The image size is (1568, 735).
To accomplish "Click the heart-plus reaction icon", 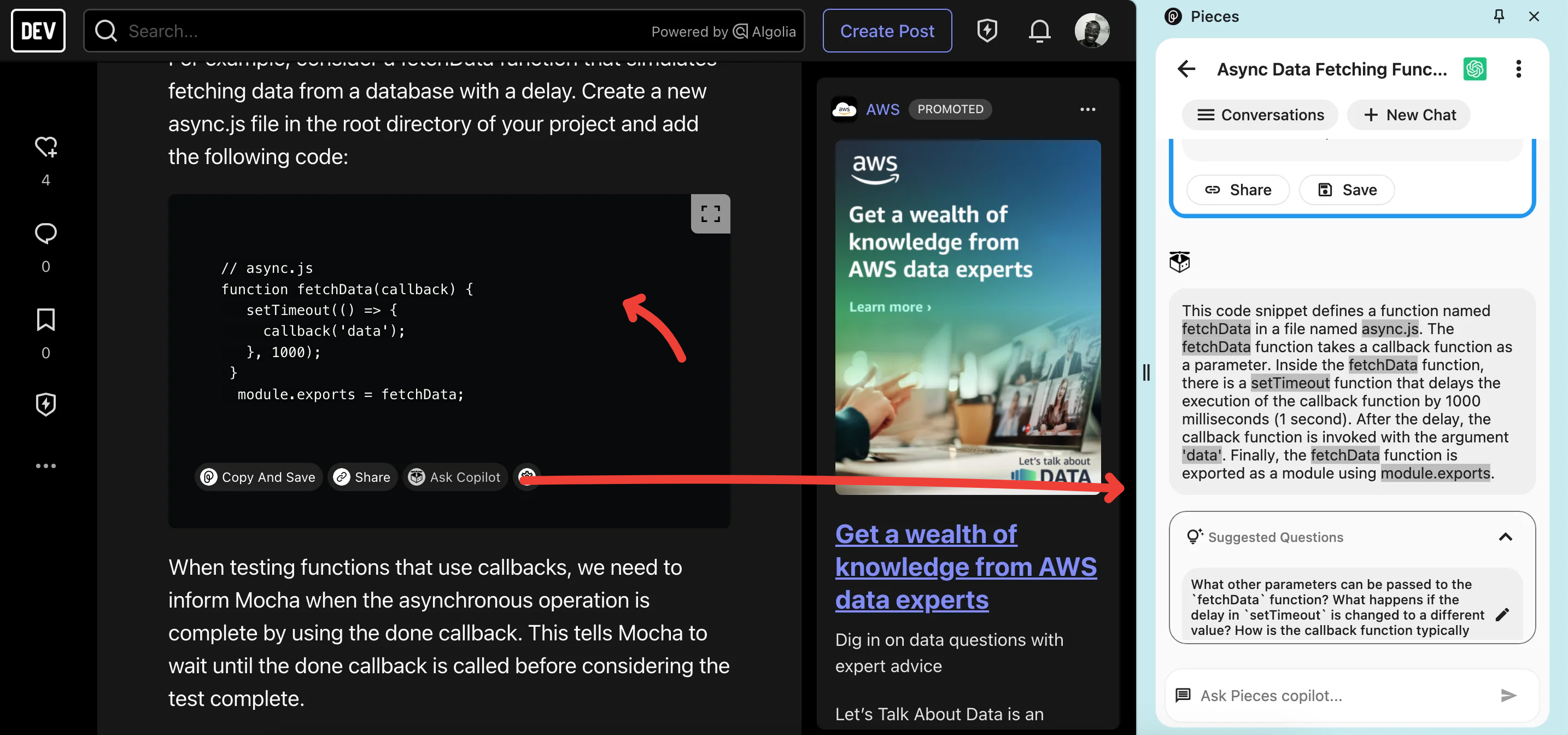I will 46,147.
